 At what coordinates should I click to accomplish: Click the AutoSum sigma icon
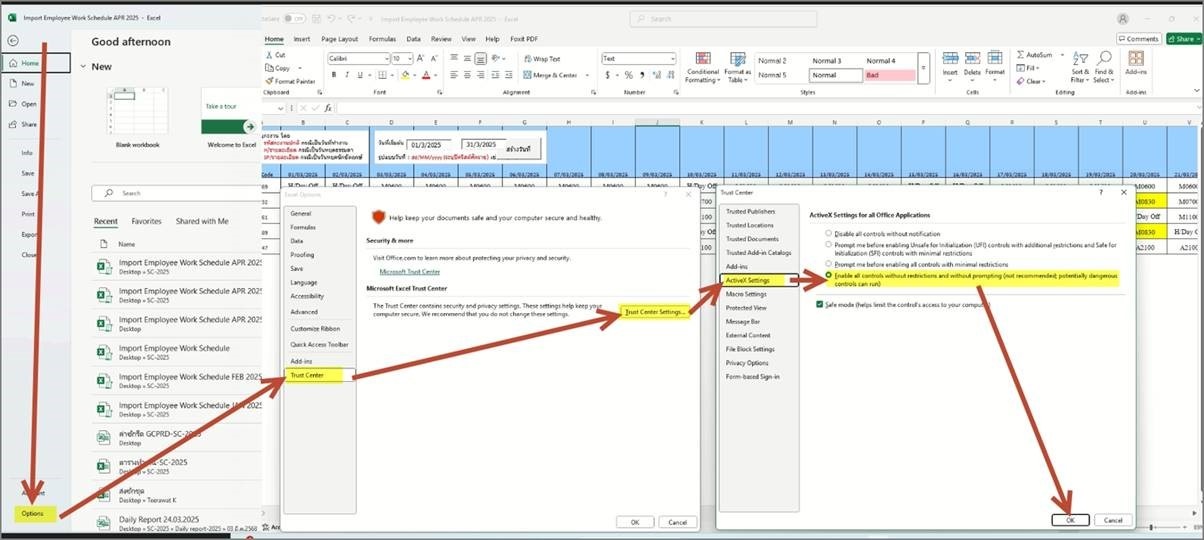(x=1019, y=55)
